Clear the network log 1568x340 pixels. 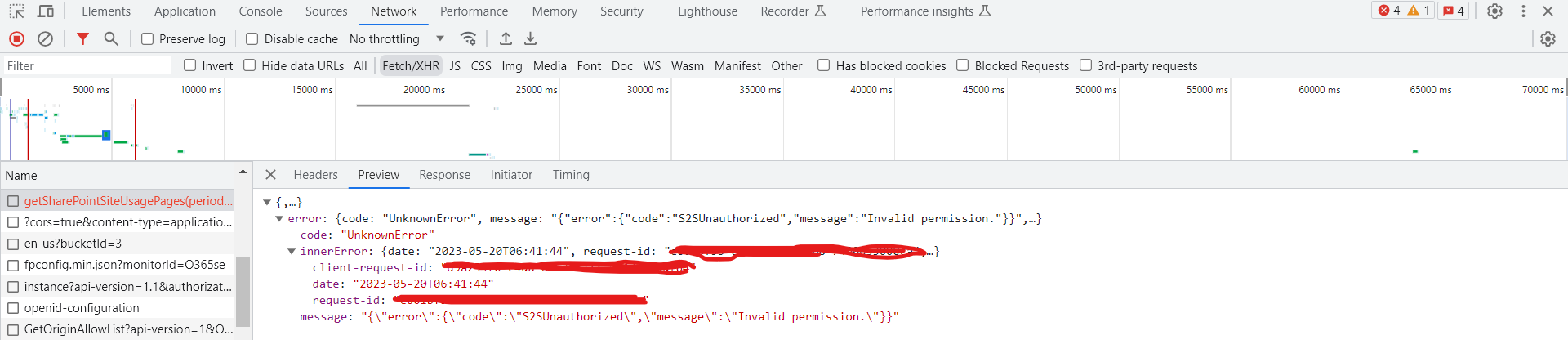(x=46, y=38)
